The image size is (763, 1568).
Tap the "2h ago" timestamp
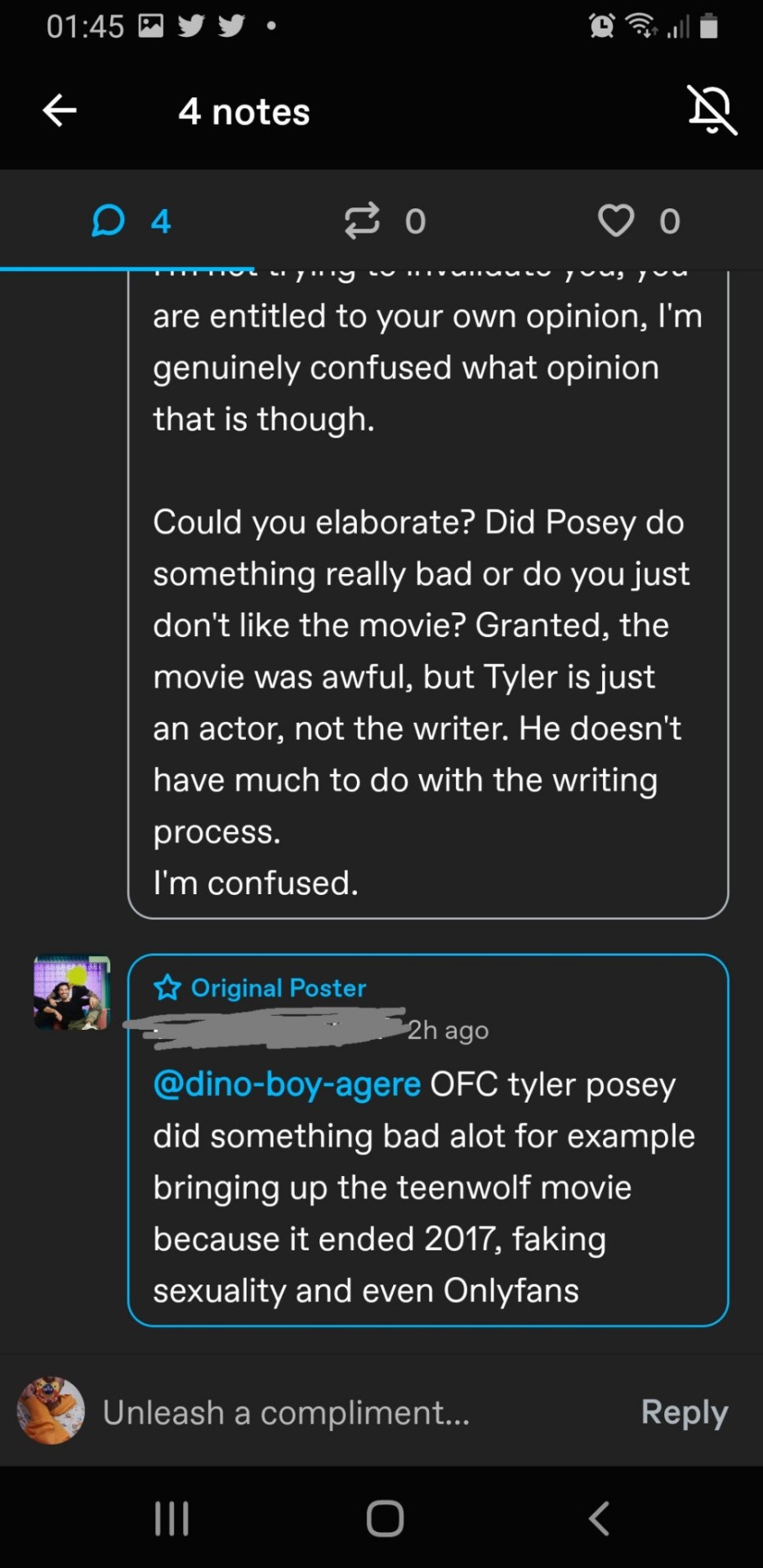[448, 1031]
